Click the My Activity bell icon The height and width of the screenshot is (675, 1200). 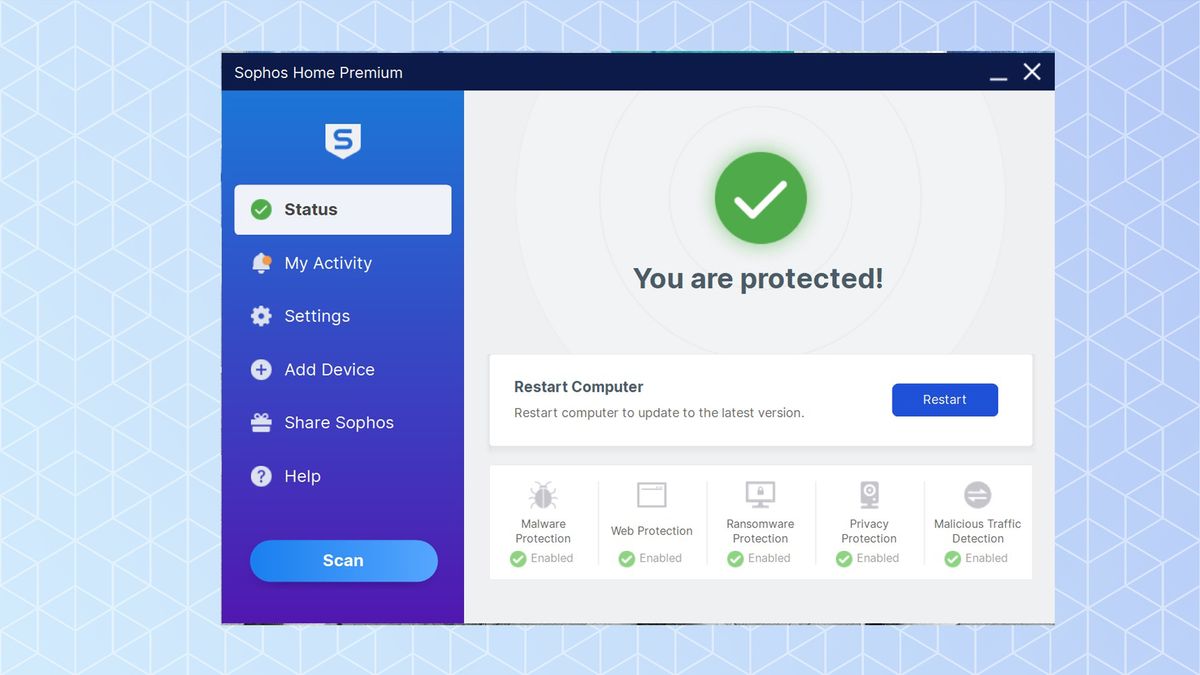point(261,262)
